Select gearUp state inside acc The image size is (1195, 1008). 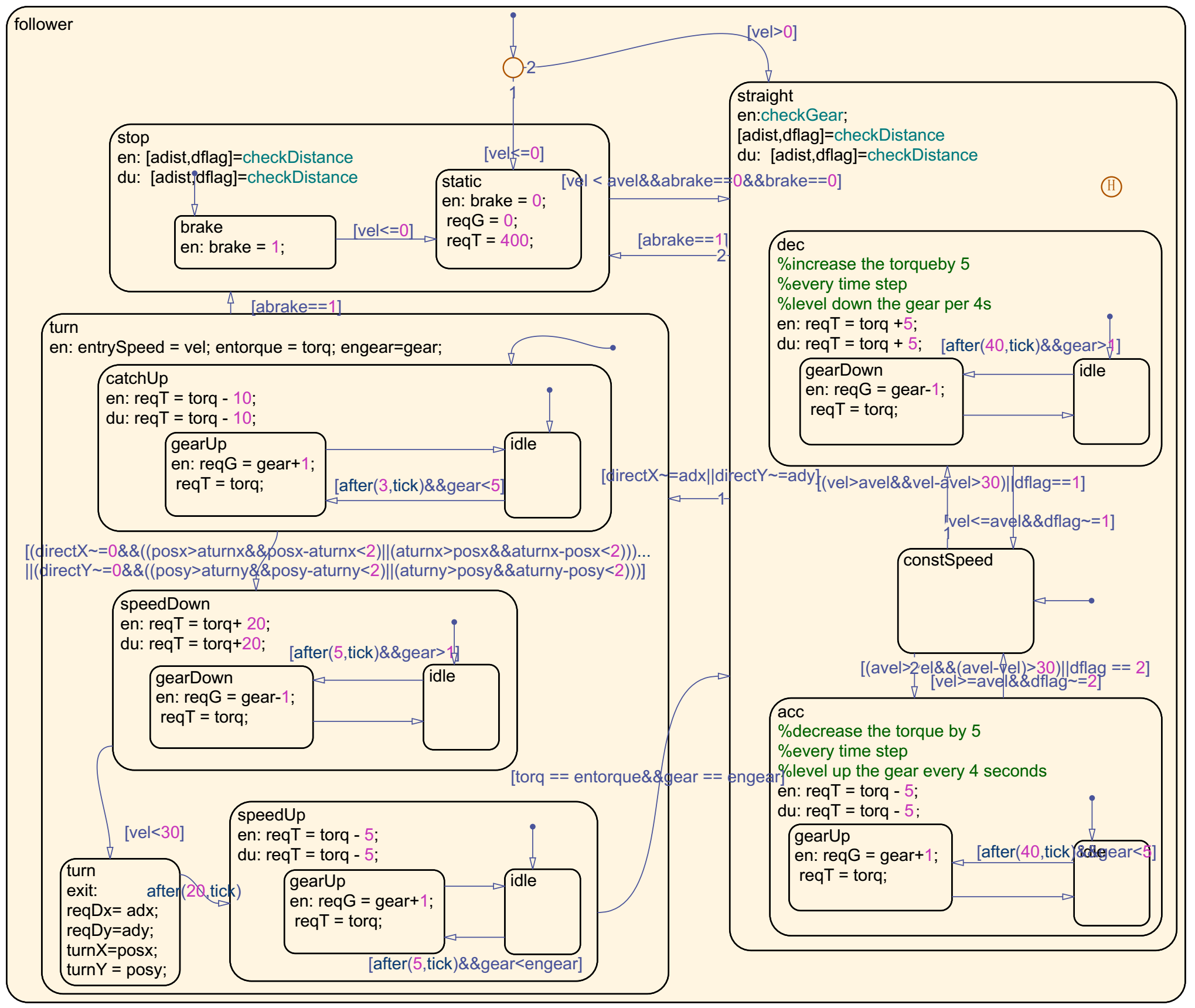click(x=870, y=867)
